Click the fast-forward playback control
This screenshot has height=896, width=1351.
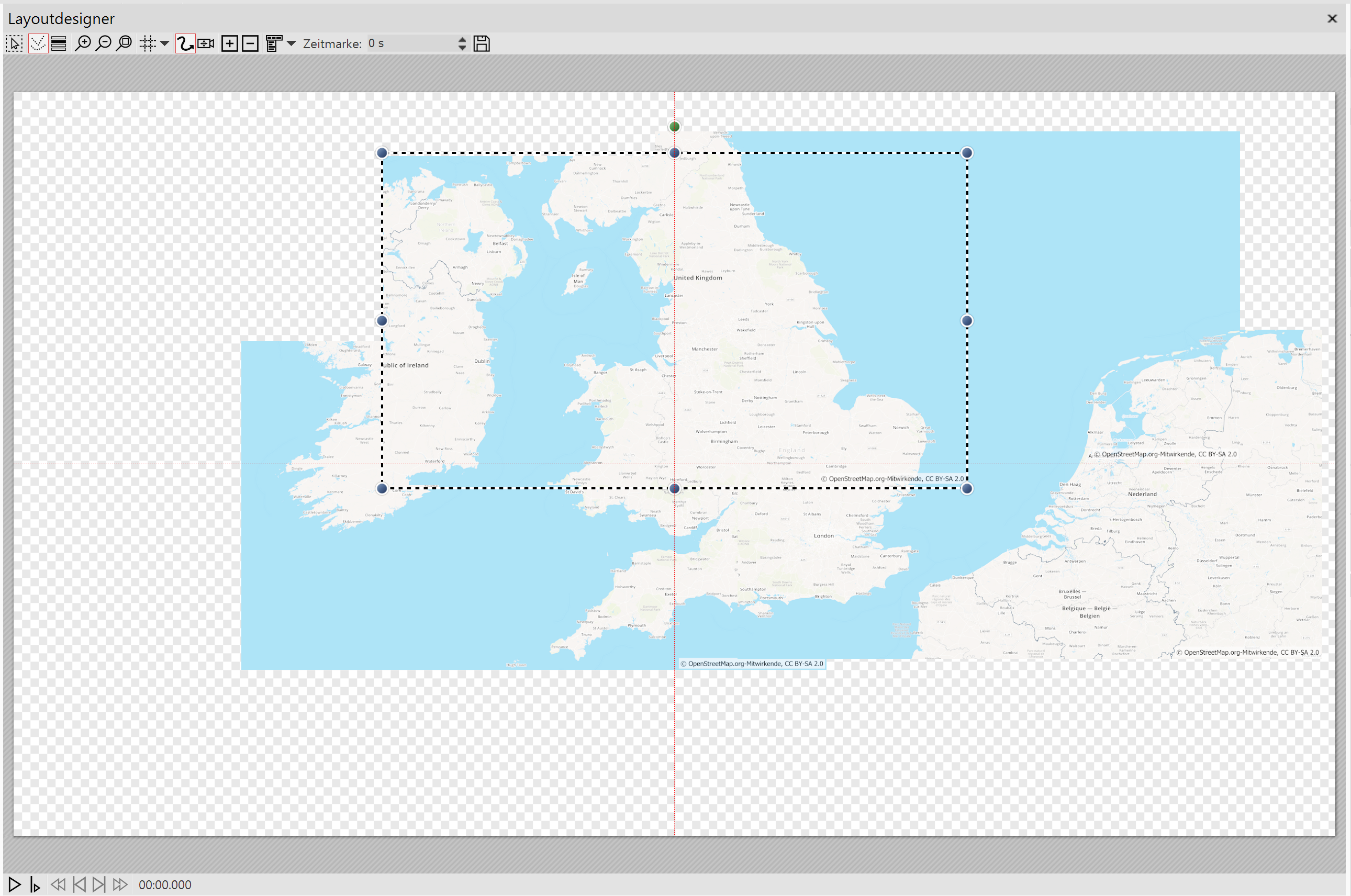click(120, 884)
